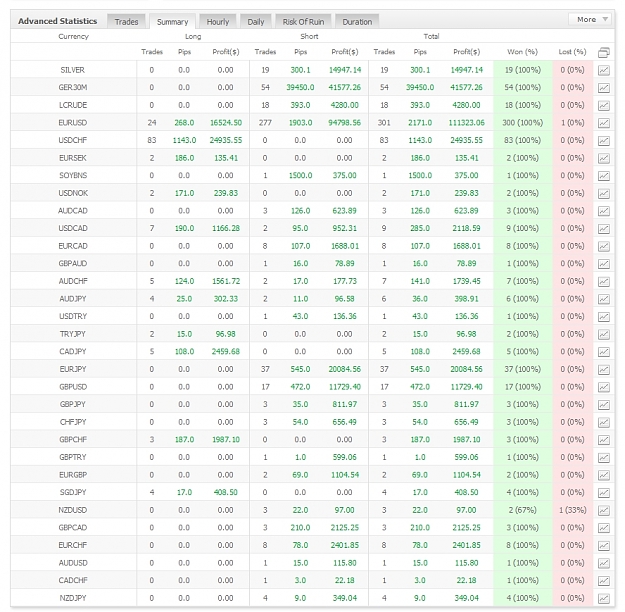
Task: Click the USDCHF long pips 1143.0
Action: 184,140
